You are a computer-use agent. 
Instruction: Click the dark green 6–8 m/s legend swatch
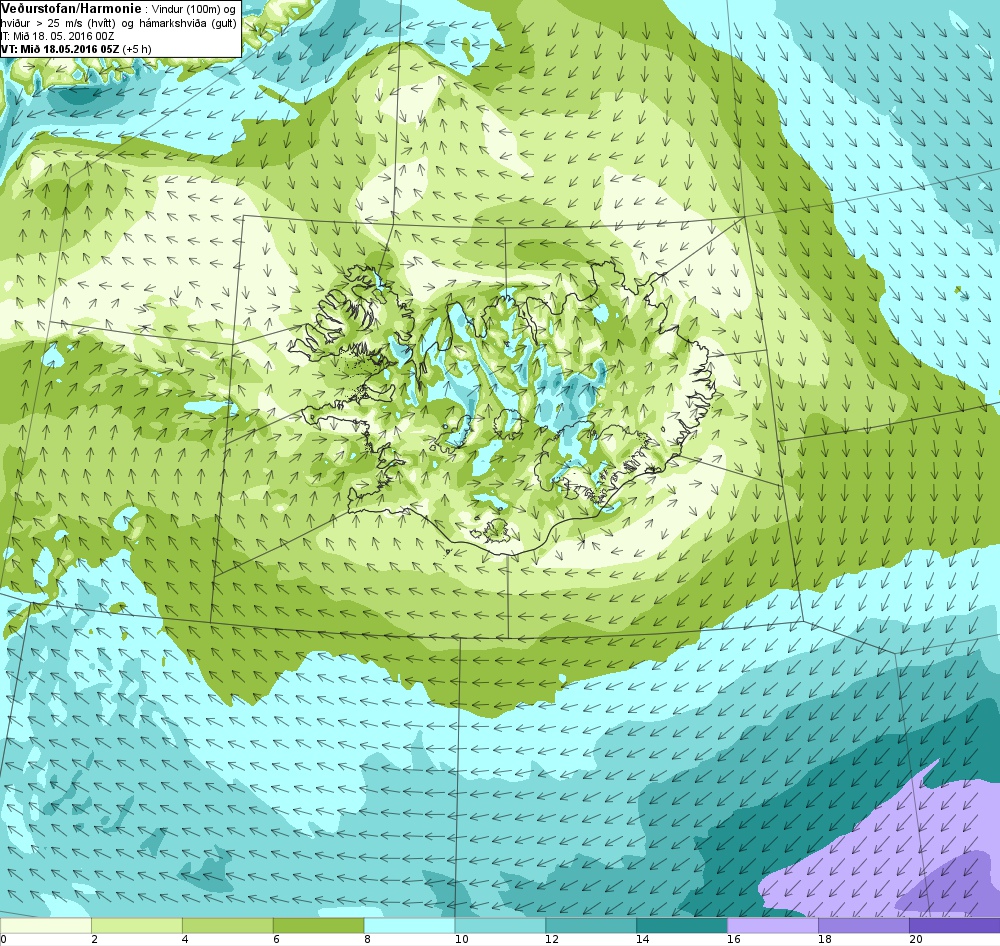click(318, 925)
